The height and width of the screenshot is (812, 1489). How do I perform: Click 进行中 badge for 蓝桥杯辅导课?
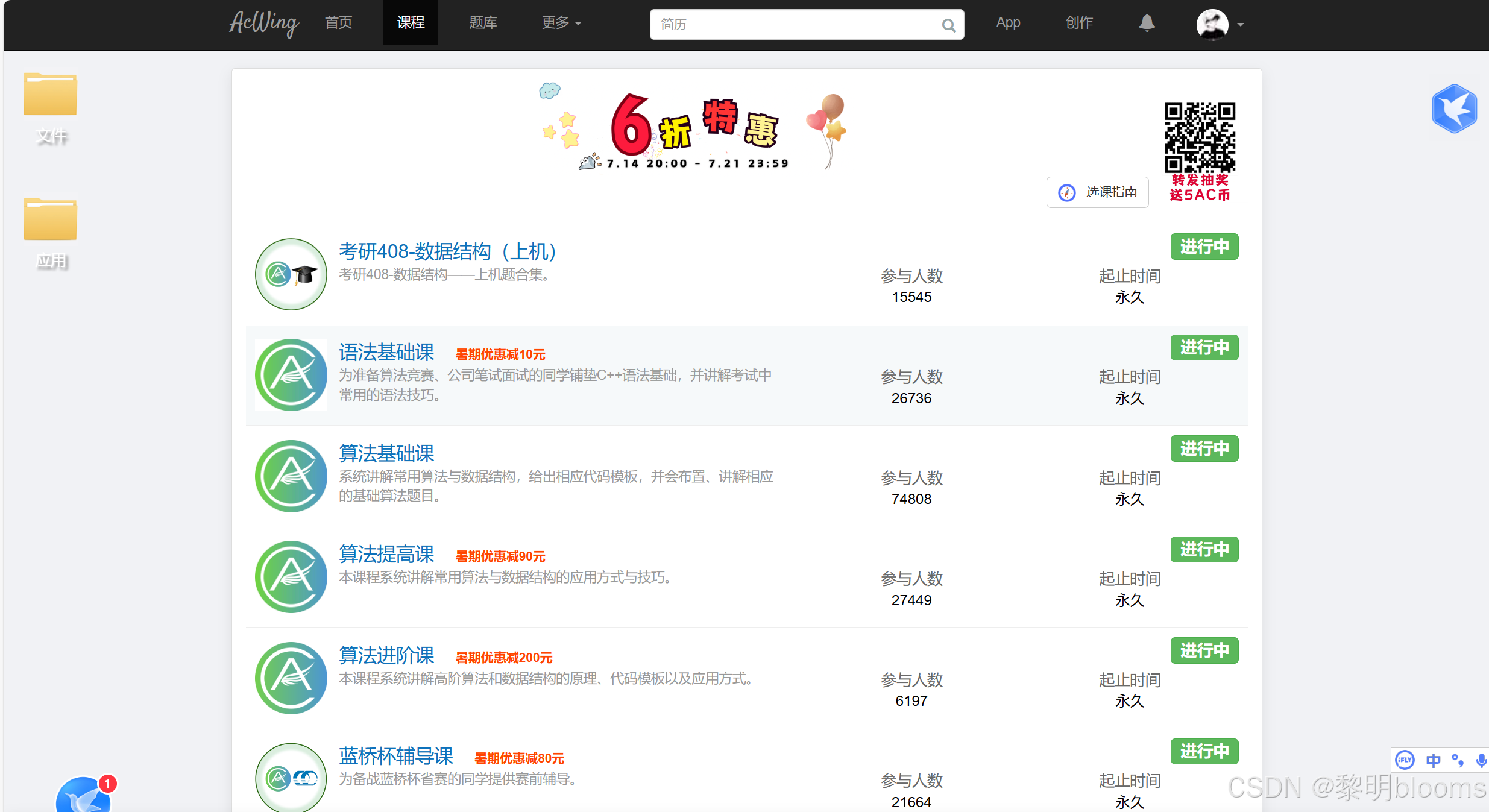(x=1204, y=751)
